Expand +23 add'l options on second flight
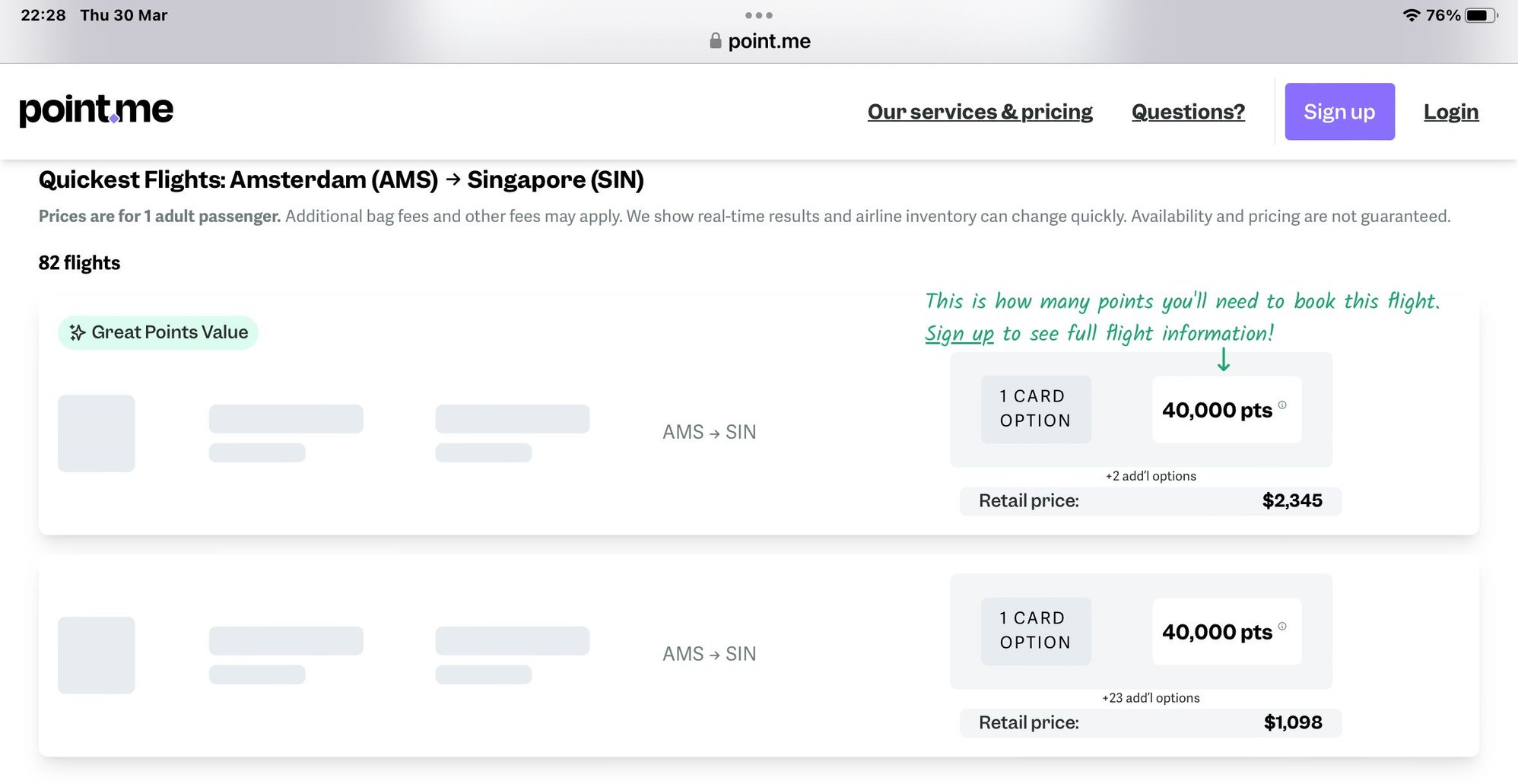Viewport: 1518px width, 784px height. (1150, 698)
